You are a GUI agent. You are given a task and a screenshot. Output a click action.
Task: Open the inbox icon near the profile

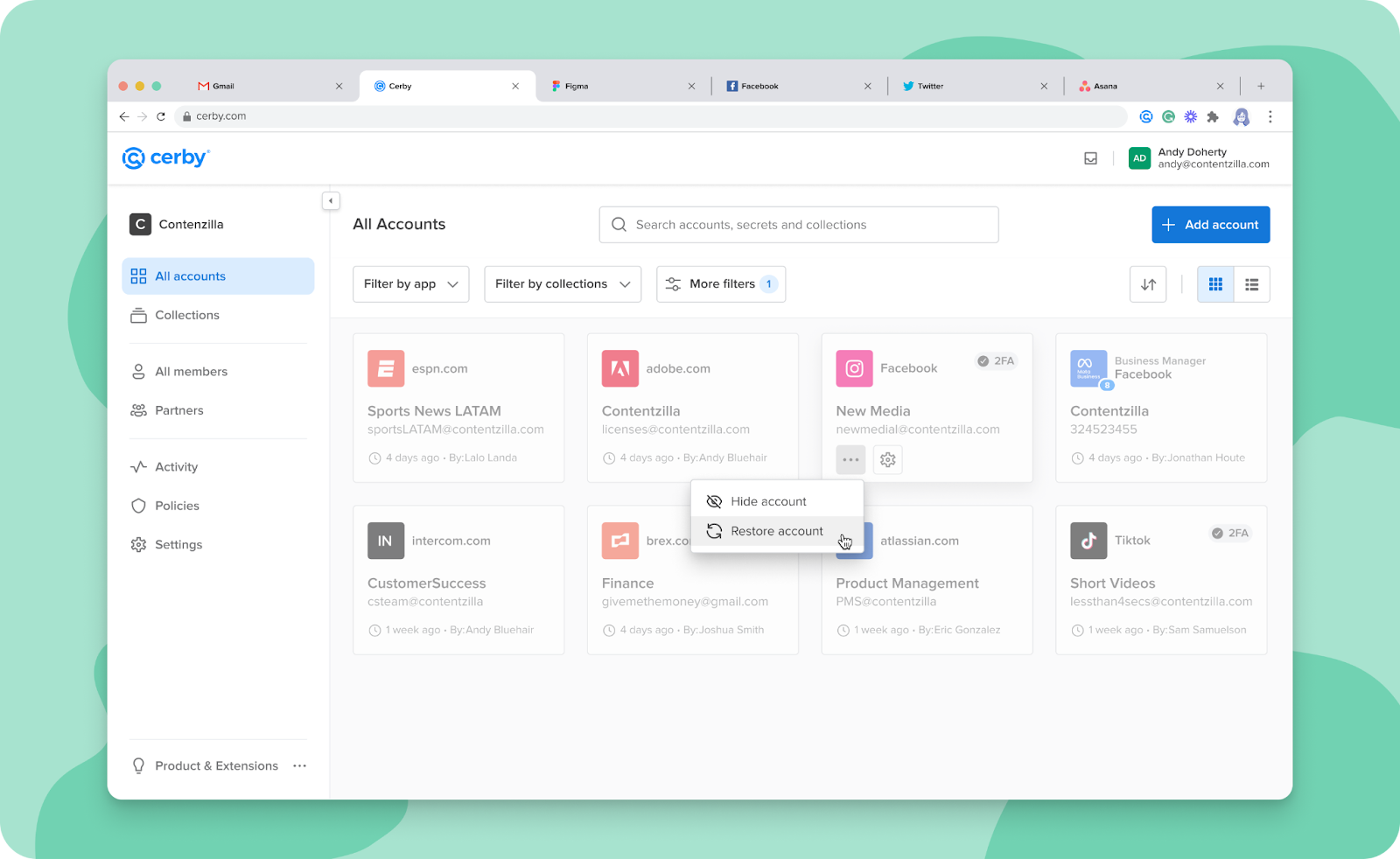[x=1090, y=158]
